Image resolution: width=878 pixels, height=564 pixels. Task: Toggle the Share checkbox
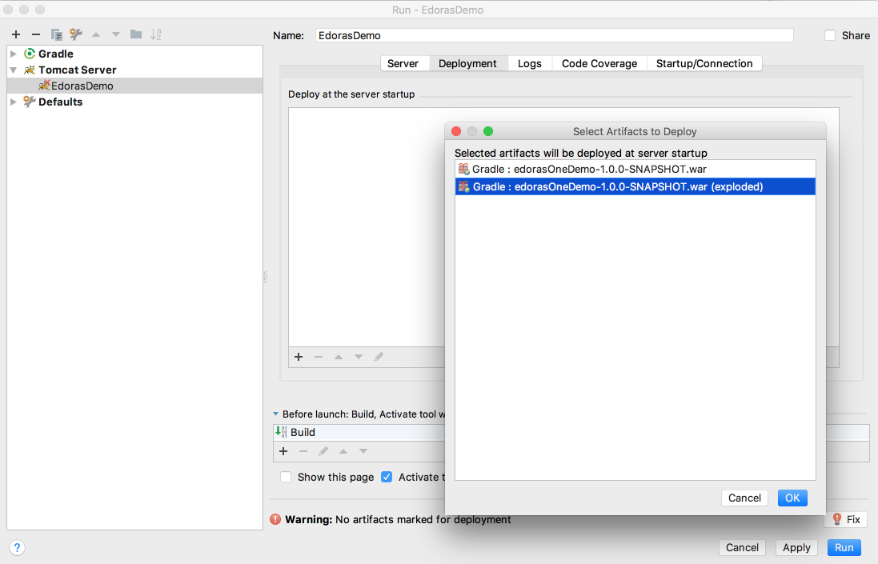[830, 35]
